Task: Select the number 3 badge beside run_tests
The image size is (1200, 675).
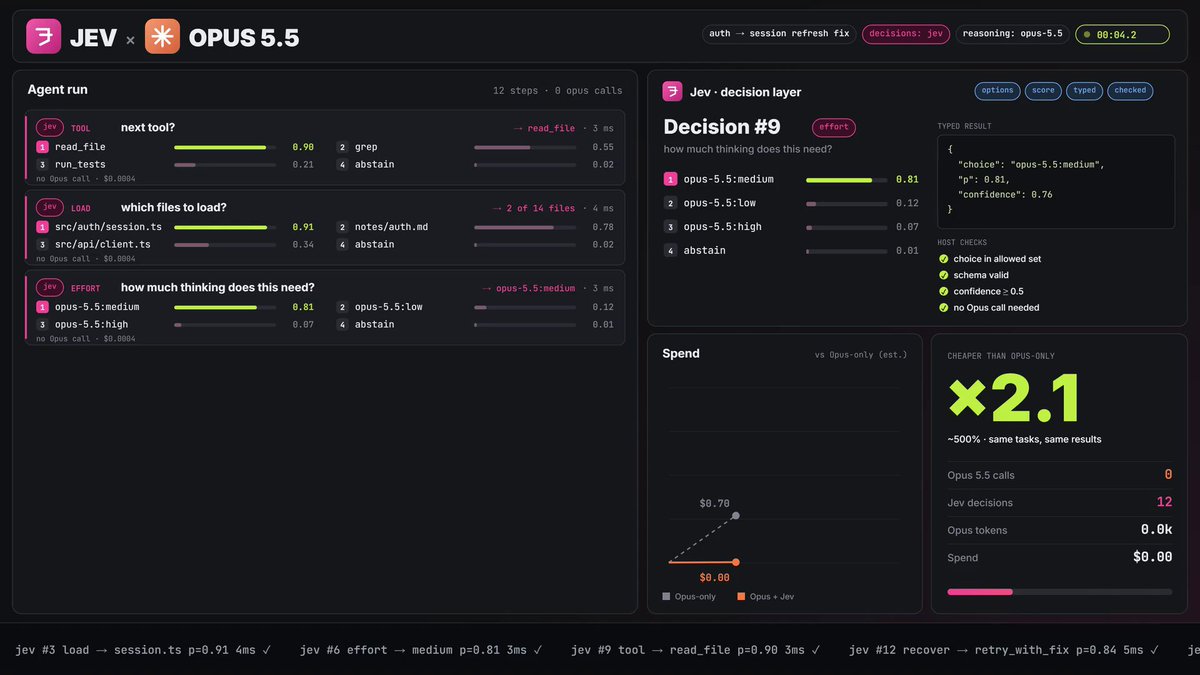Action: tap(42, 164)
